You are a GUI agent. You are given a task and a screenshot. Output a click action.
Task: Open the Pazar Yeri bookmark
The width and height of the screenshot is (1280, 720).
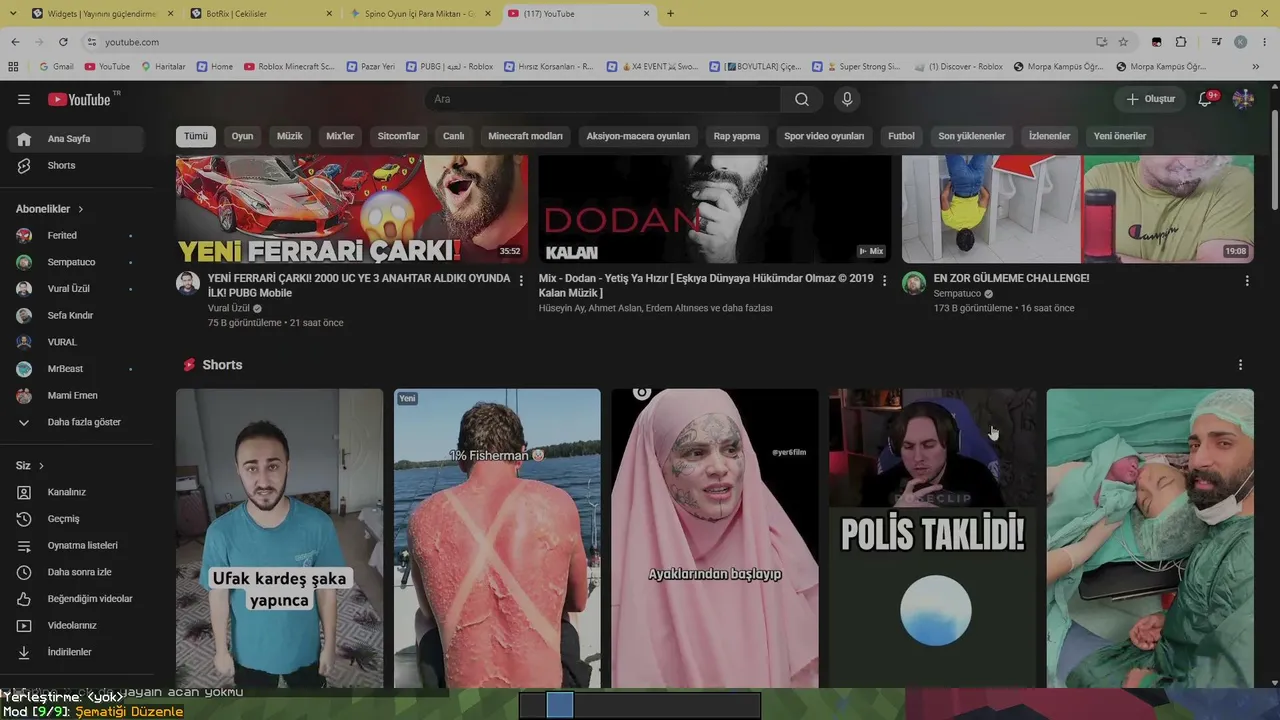(370, 67)
